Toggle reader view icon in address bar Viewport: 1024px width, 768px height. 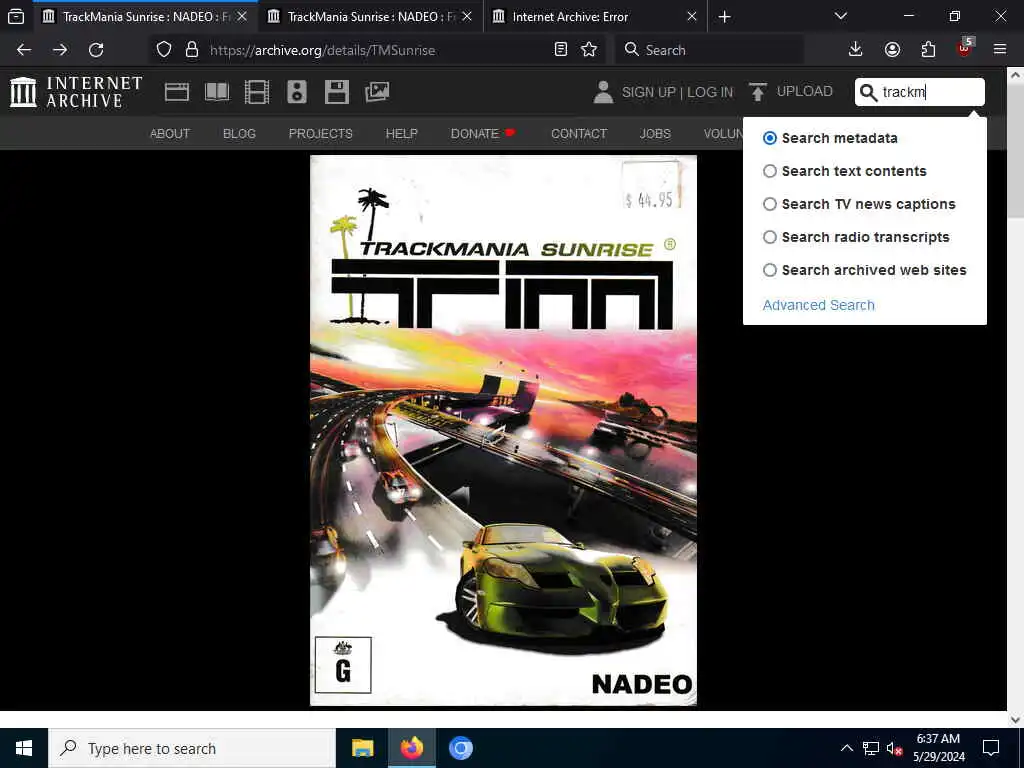click(x=560, y=50)
